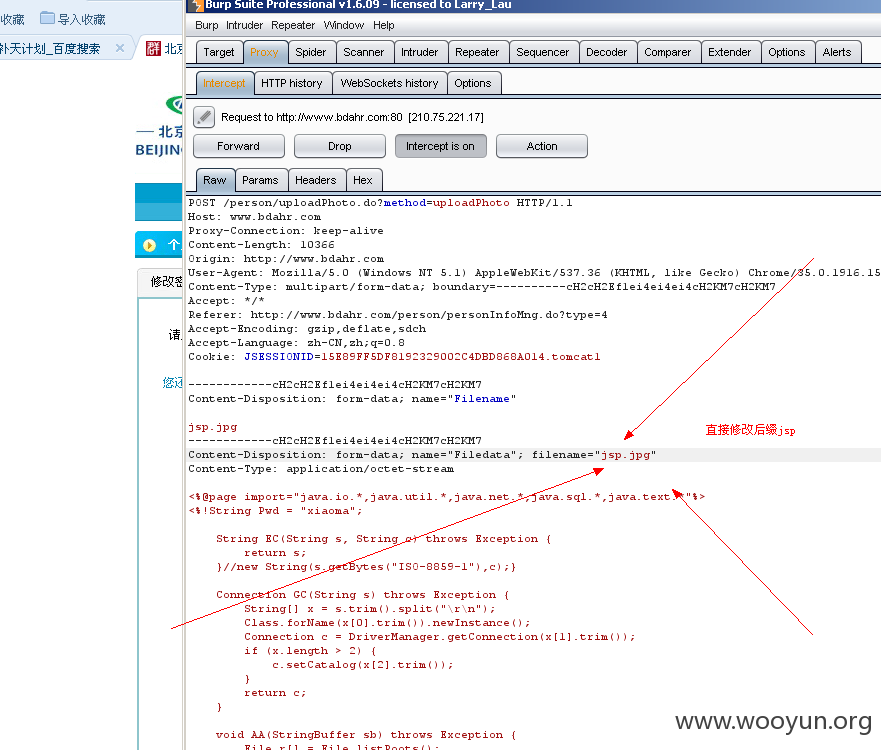Click the import favorites folder icon in the browser
The width and height of the screenshot is (881, 750).
[47, 19]
